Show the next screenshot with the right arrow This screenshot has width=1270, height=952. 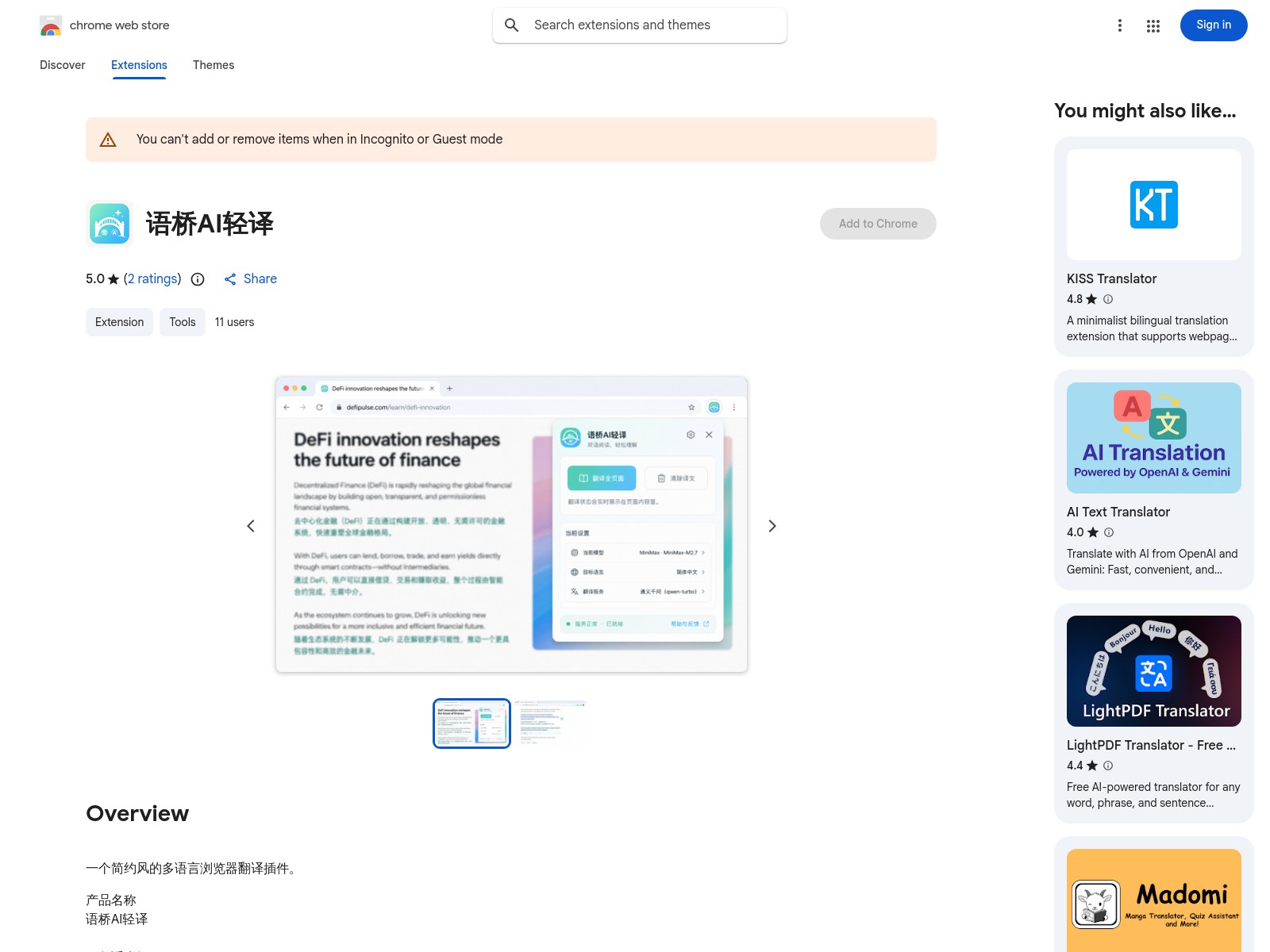772,526
